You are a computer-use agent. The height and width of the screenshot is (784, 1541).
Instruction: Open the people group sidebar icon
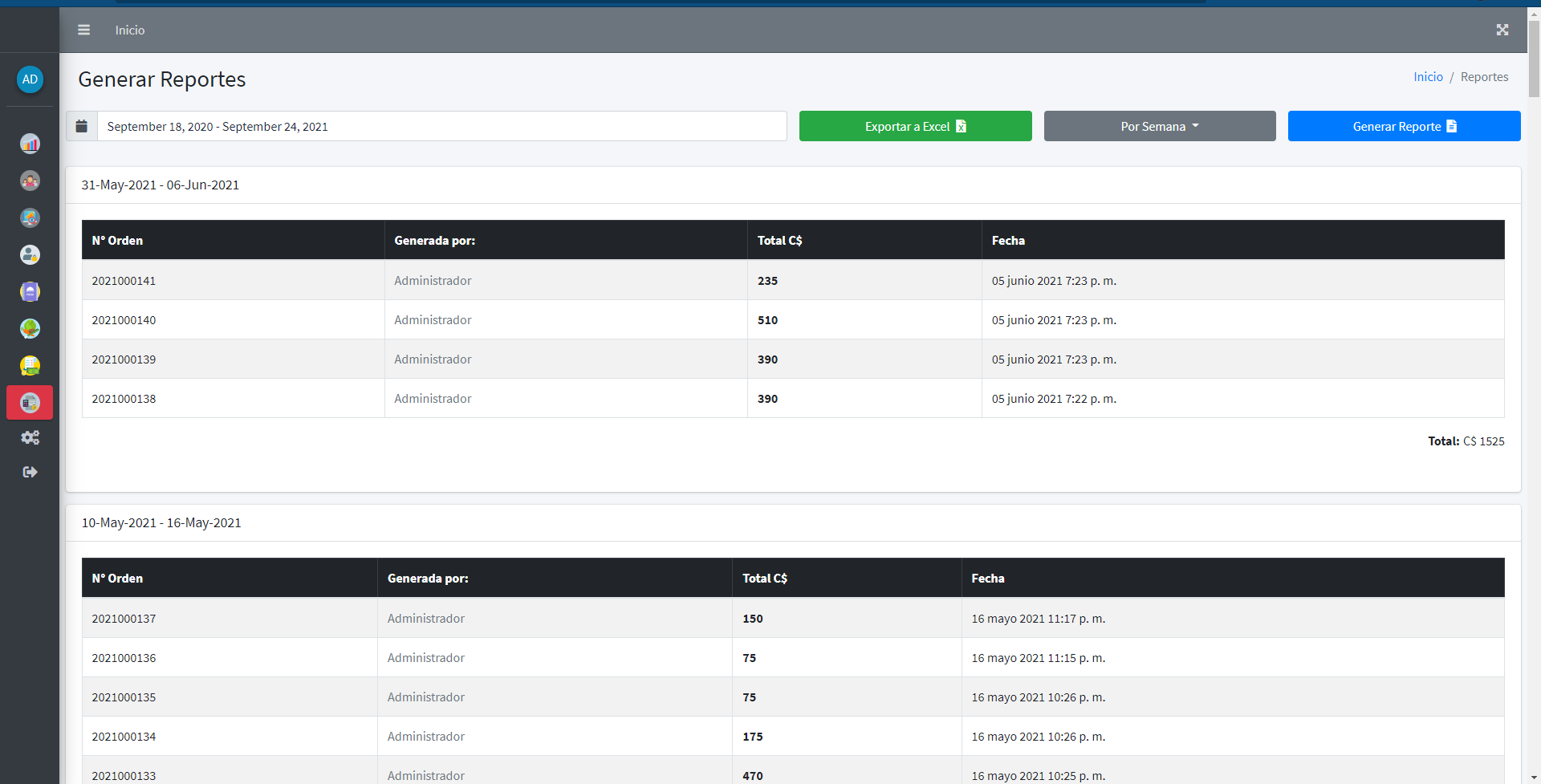click(x=30, y=181)
